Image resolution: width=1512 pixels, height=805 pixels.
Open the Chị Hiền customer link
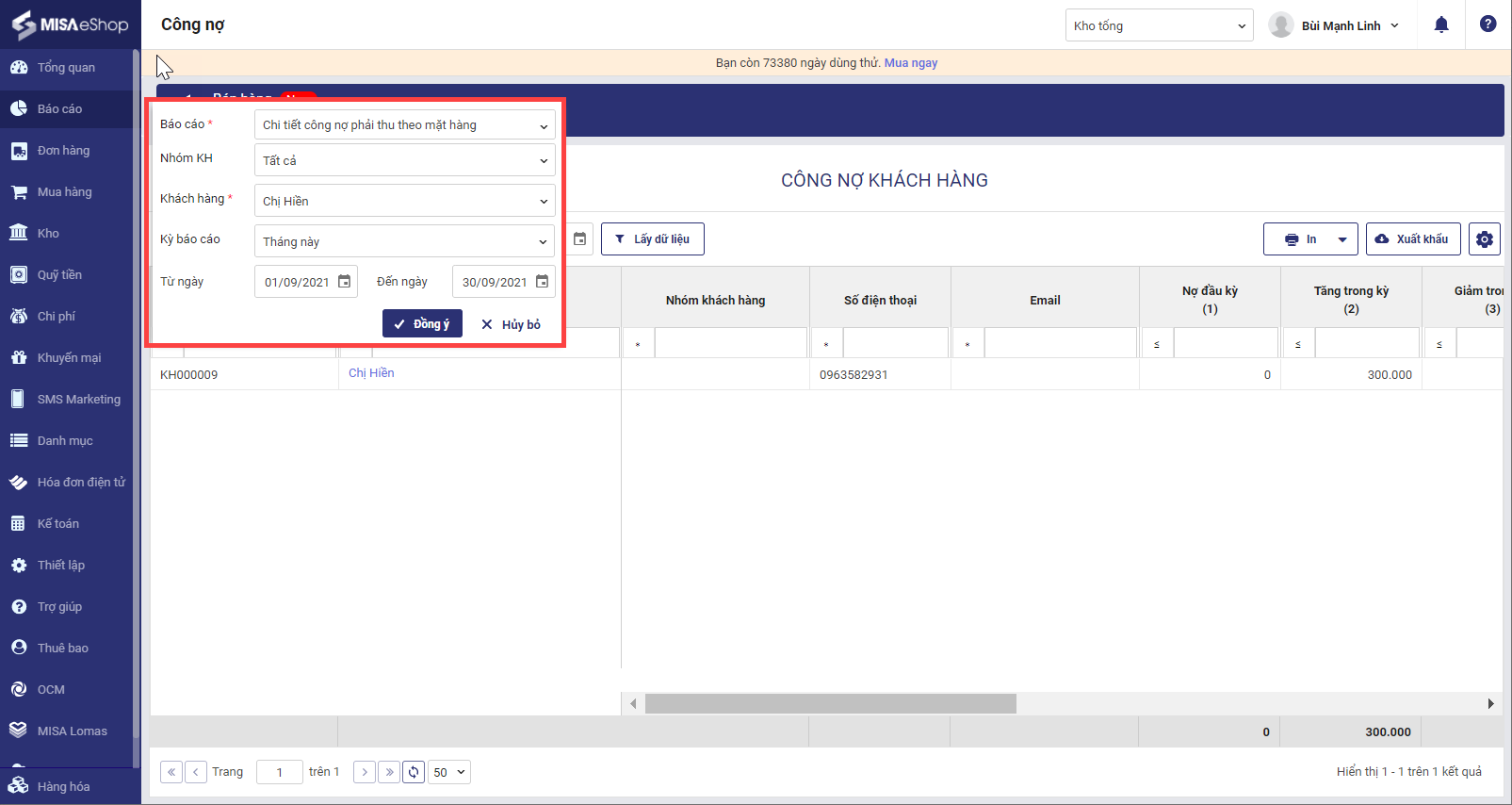click(x=371, y=373)
